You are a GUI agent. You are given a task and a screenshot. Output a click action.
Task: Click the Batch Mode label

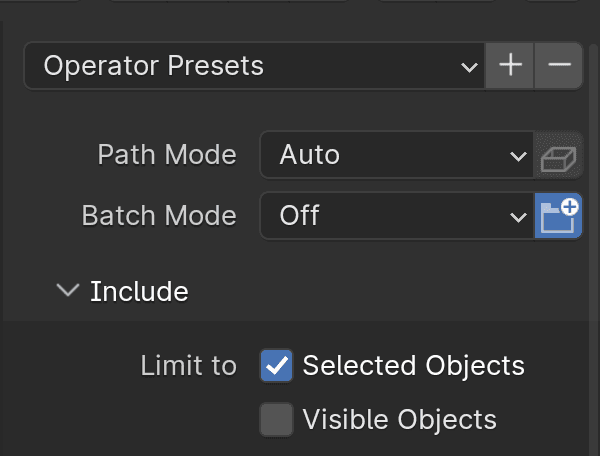pos(159,215)
